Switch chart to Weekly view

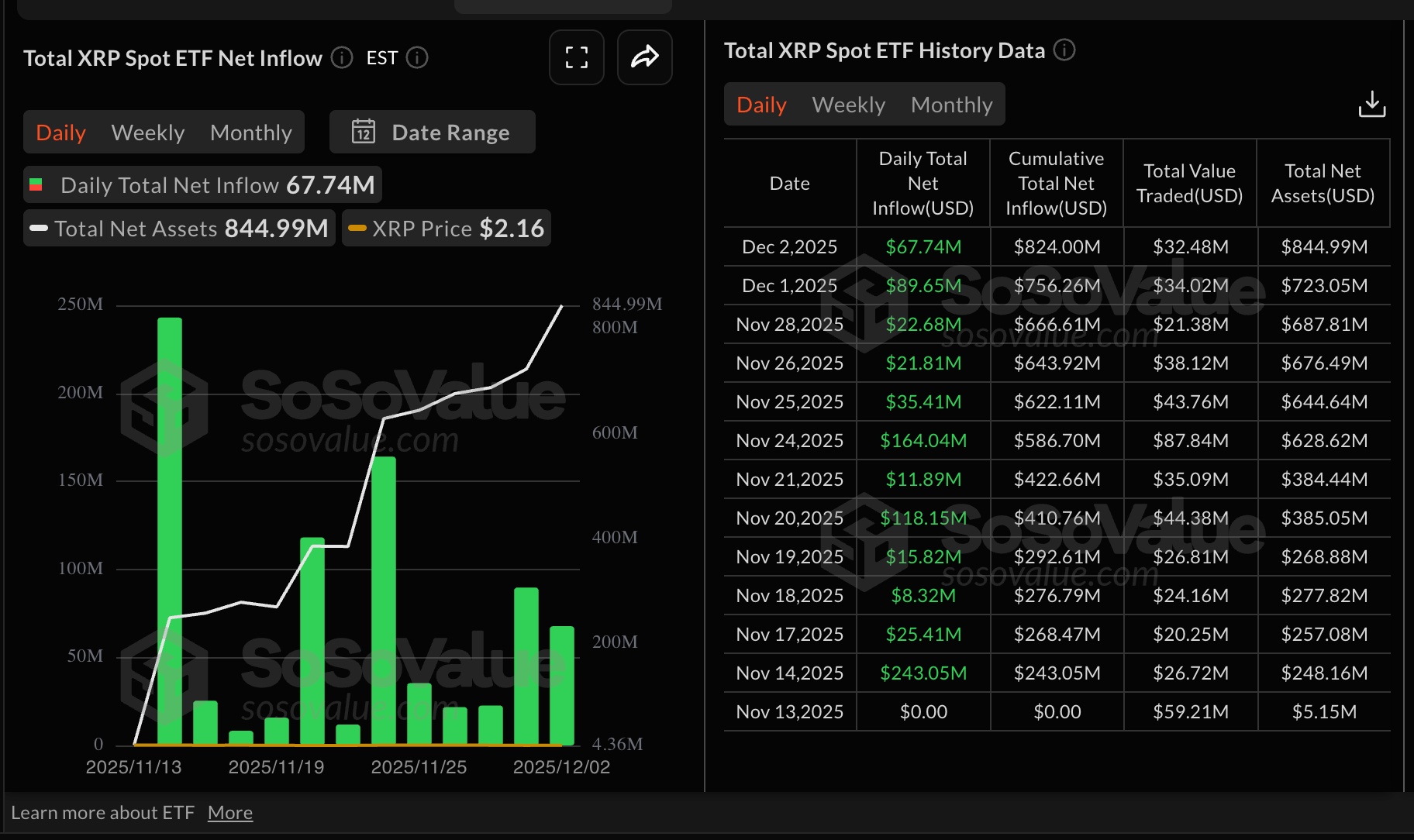[x=147, y=132]
